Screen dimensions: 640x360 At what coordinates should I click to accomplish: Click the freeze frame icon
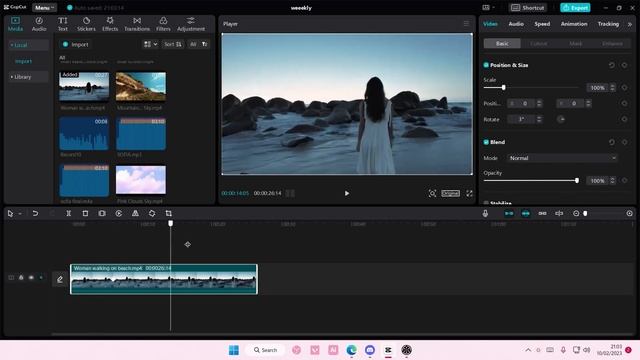coord(102,213)
